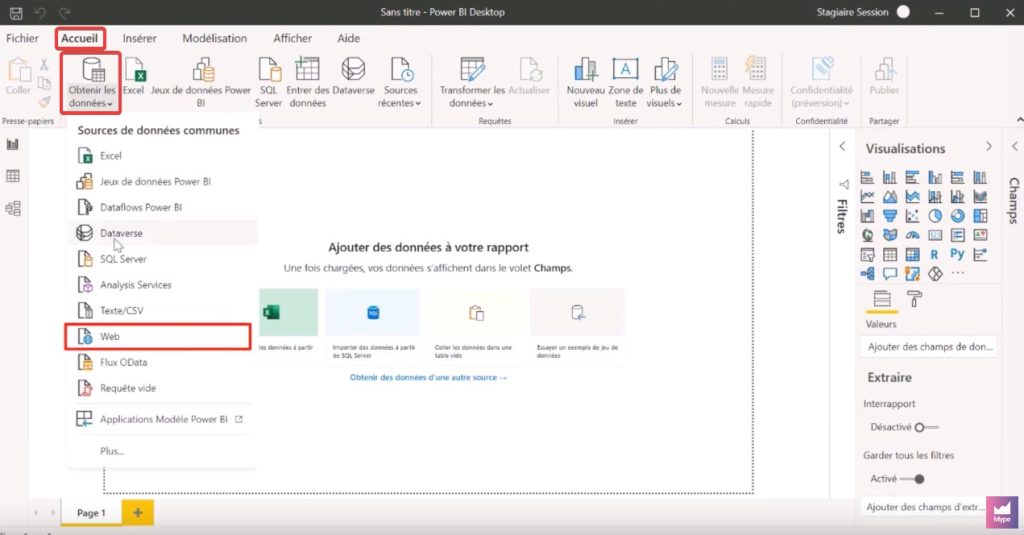Open the Modélisation ribbon tab
This screenshot has width=1024, height=535.
tap(214, 39)
